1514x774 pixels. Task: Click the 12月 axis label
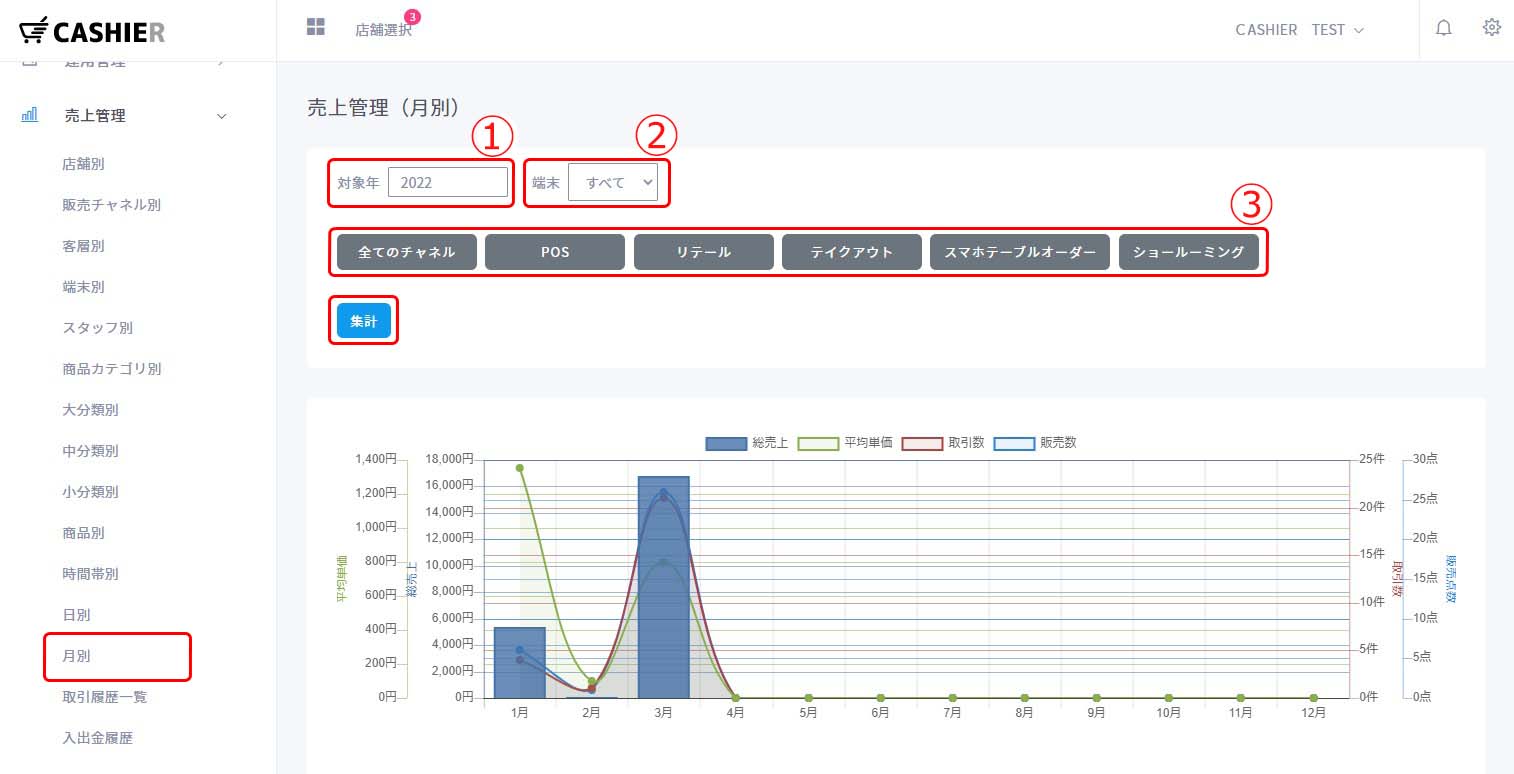tap(1313, 713)
